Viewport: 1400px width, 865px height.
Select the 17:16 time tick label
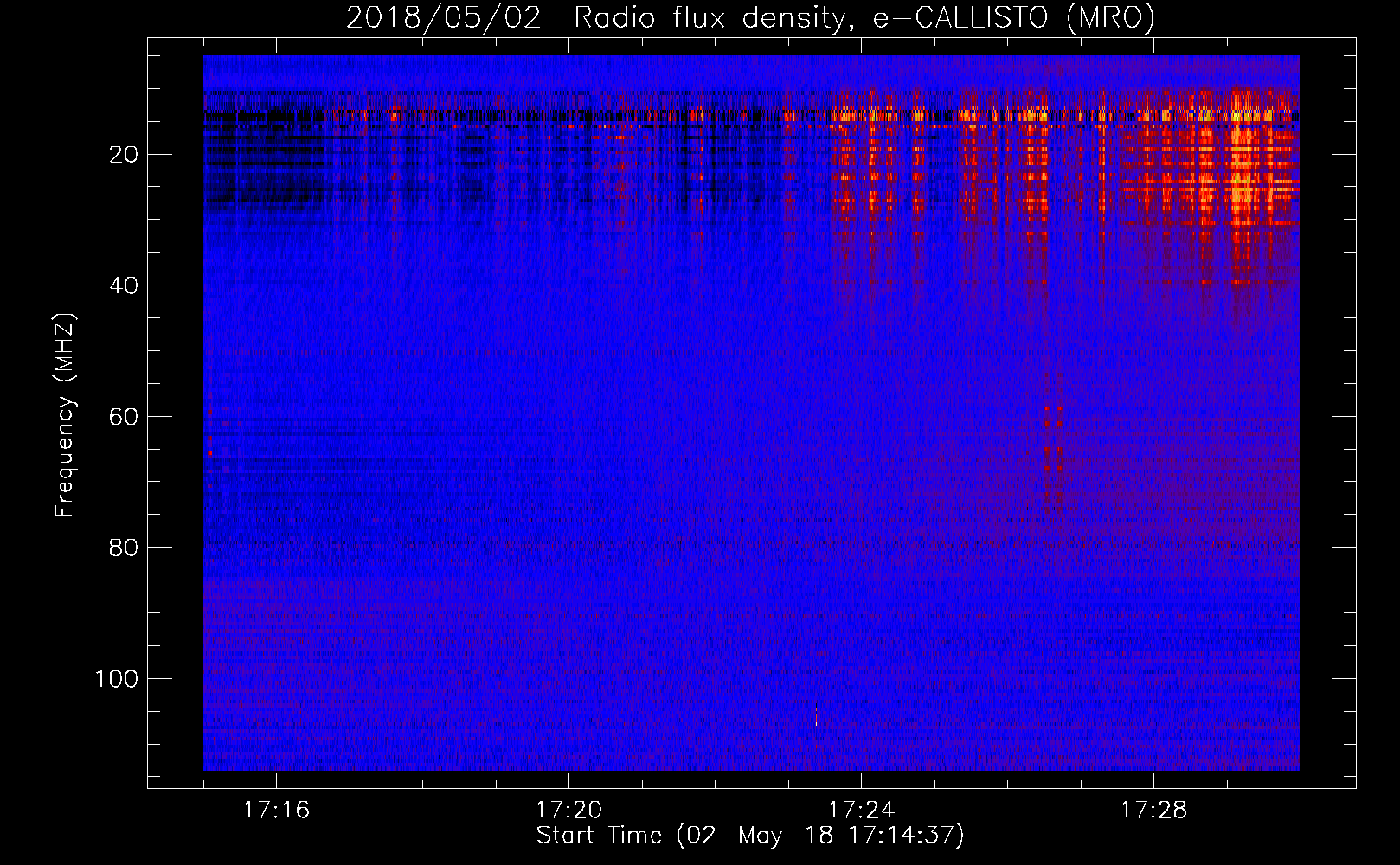click(276, 811)
